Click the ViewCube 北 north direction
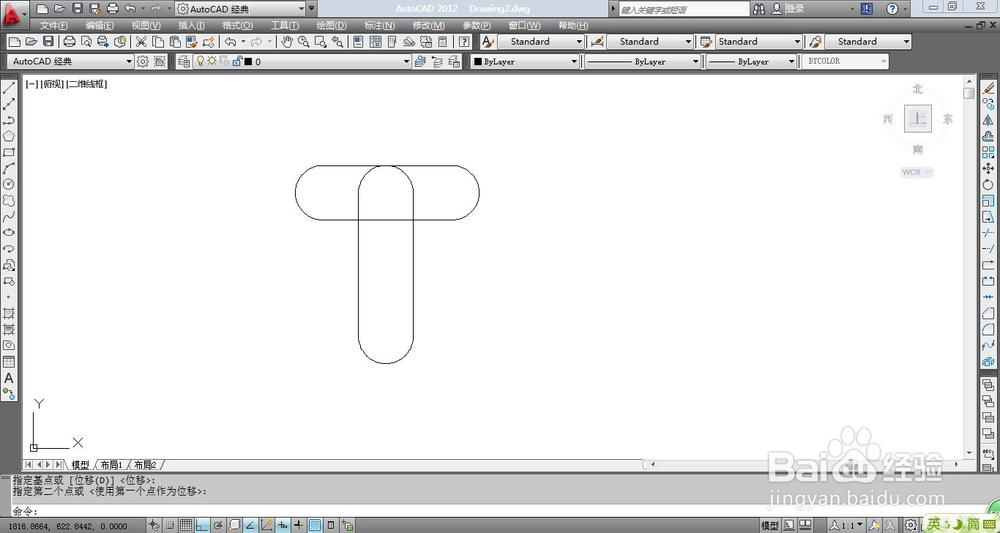The width and height of the screenshot is (1000, 533). 918,89
